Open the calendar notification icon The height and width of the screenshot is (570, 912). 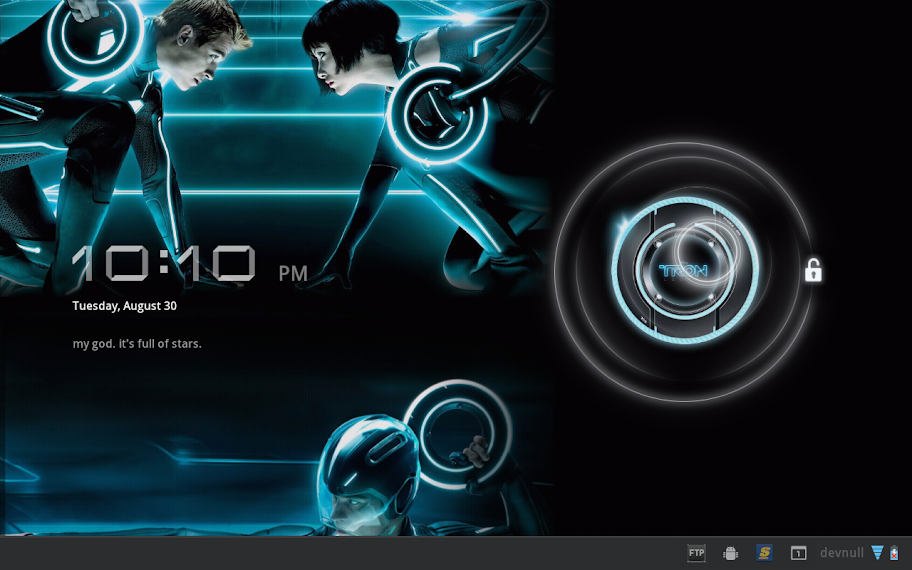tap(798, 553)
